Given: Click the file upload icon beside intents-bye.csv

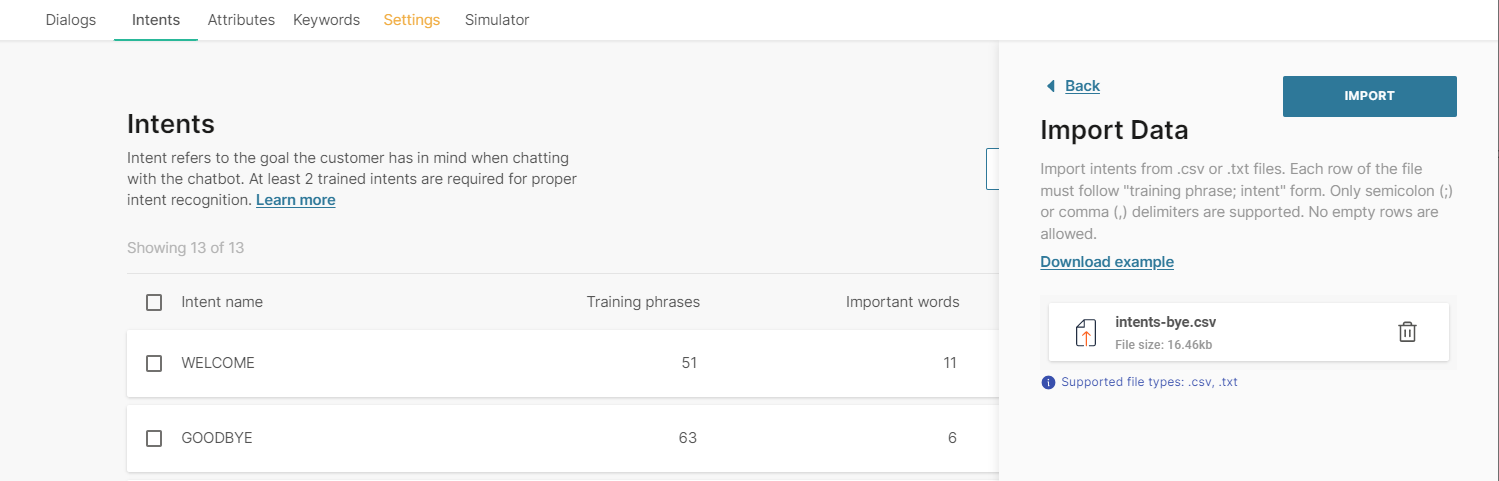Looking at the screenshot, I should [x=1086, y=333].
